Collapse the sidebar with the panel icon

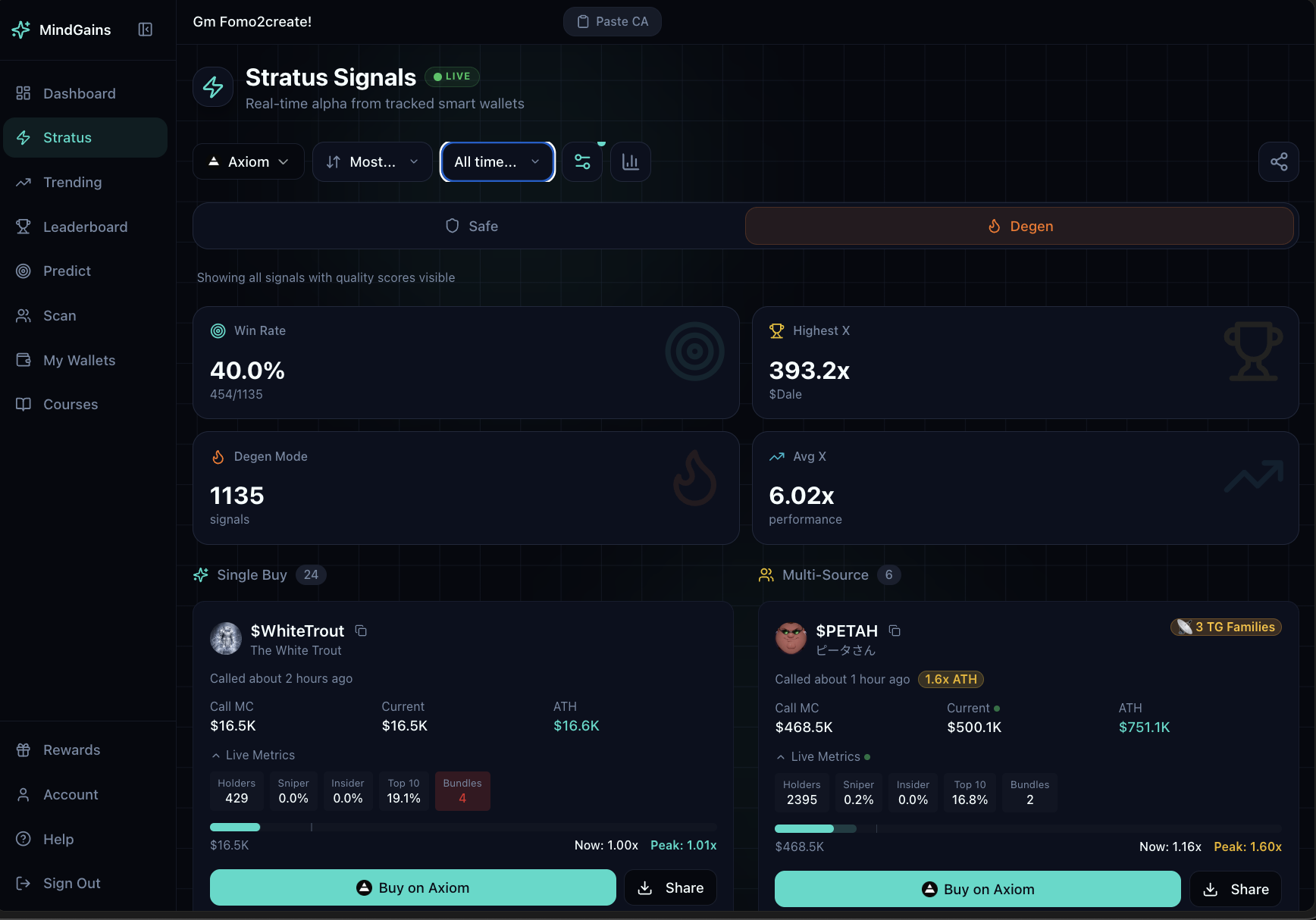pos(145,30)
